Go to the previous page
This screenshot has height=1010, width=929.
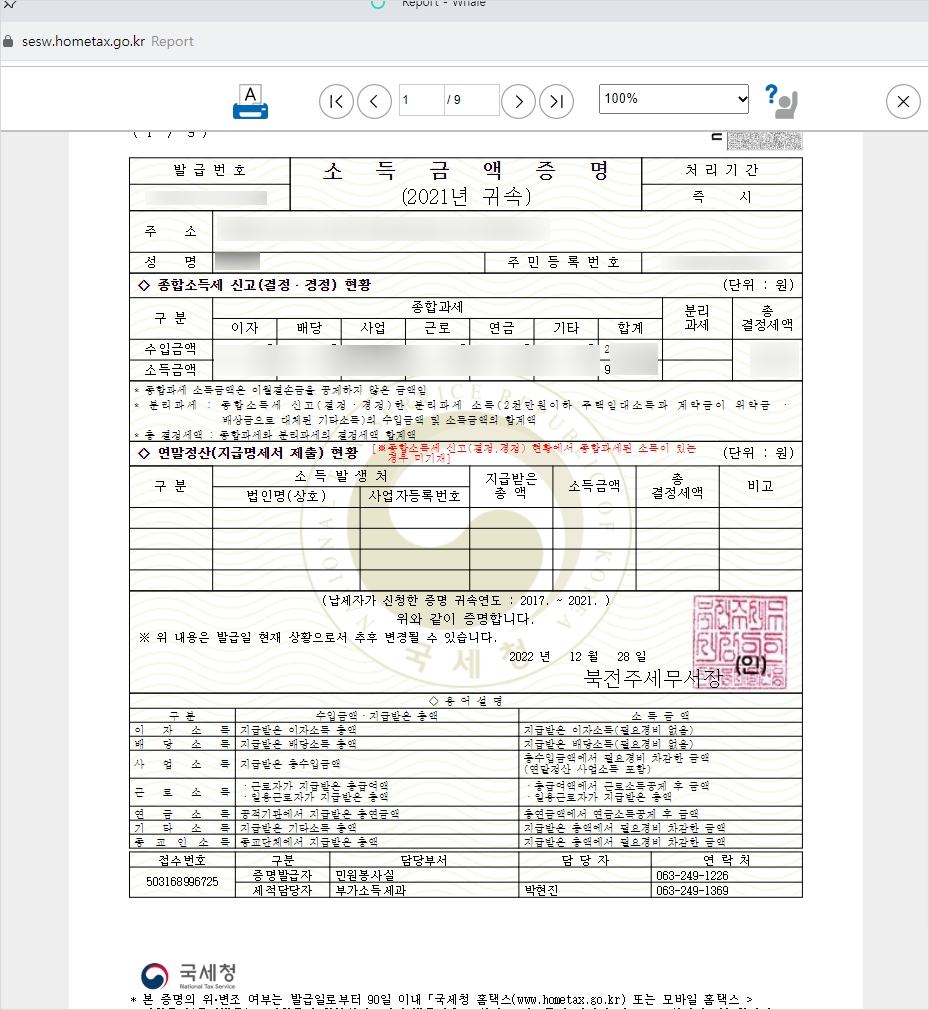374,101
